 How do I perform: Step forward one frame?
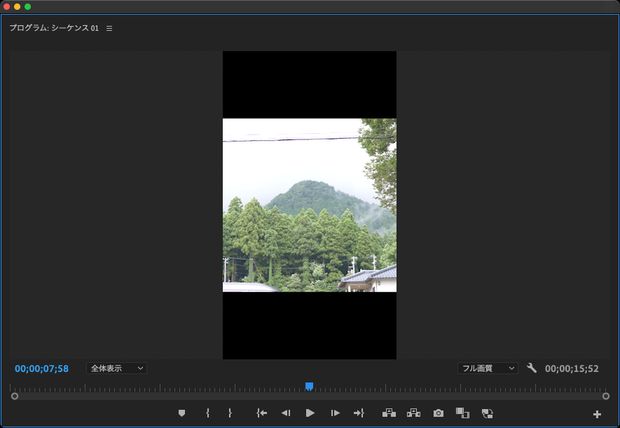(335, 413)
